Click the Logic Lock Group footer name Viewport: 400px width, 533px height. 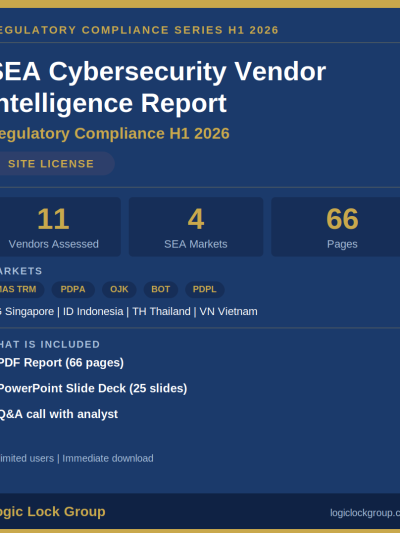pyautogui.click(x=53, y=512)
